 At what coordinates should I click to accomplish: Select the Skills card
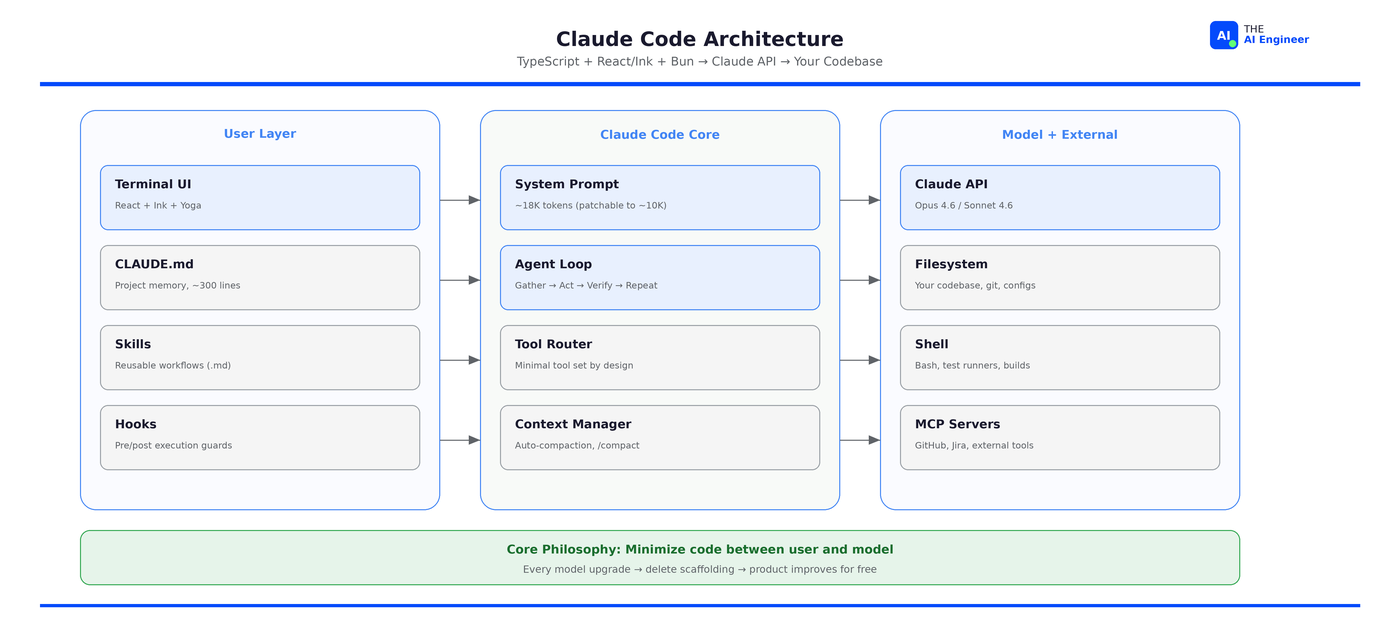click(260, 358)
